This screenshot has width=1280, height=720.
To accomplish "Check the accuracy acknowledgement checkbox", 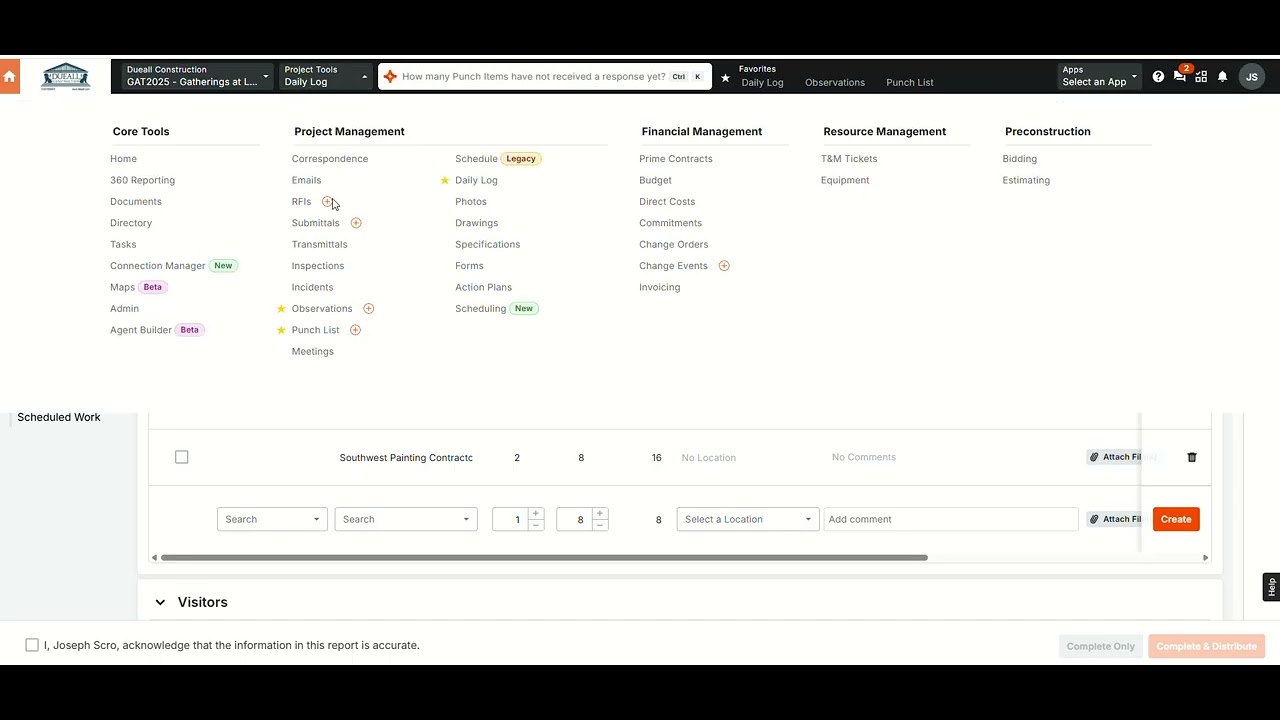I will [x=32, y=645].
